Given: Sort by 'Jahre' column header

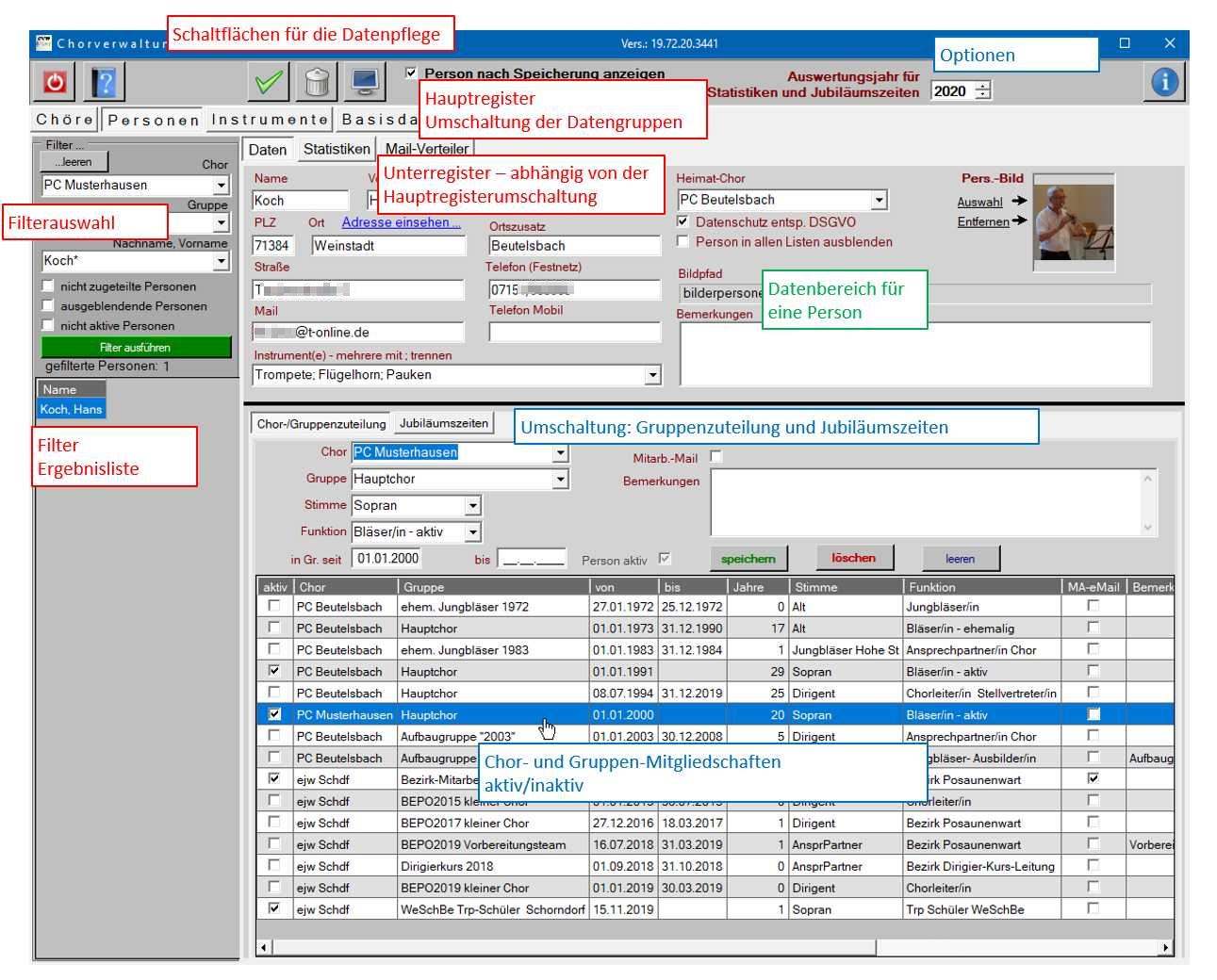Looking at the screenshot, I should point(759,586).
